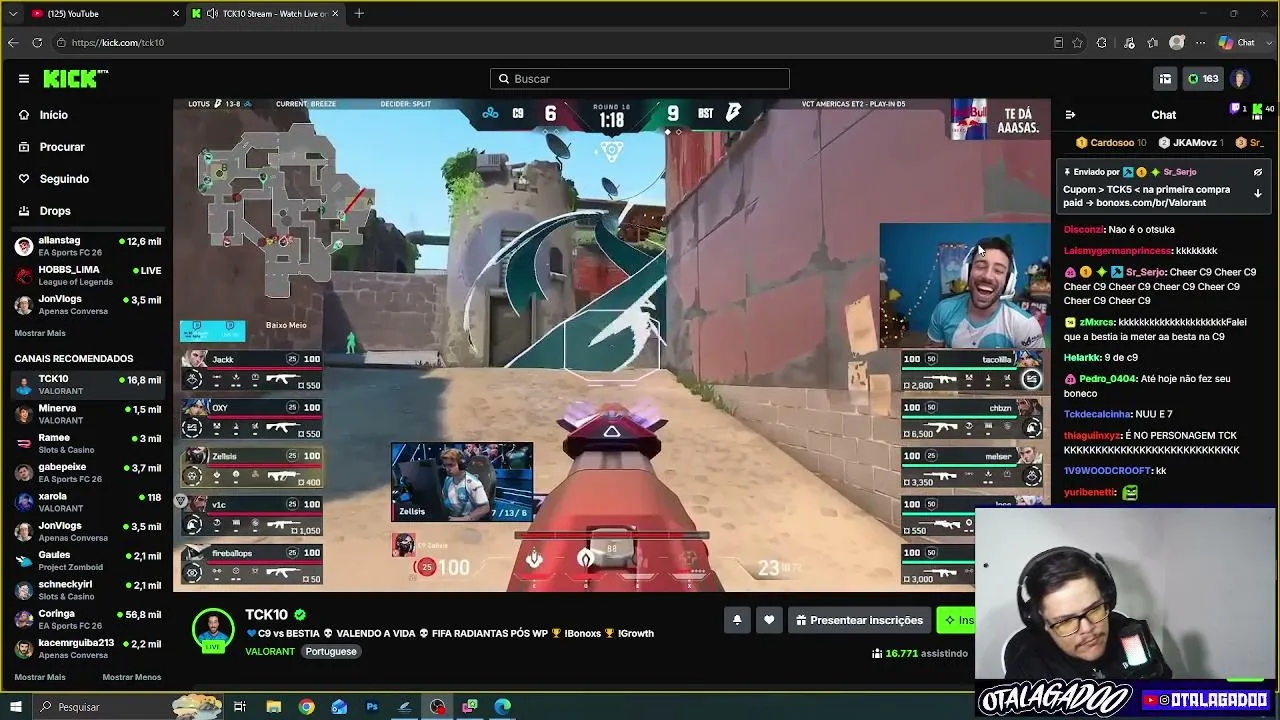Image resolution: width=1280 pixels, height=720 pixels.
Task: Hide the pinned chat message
Action: coord(1258,172)
